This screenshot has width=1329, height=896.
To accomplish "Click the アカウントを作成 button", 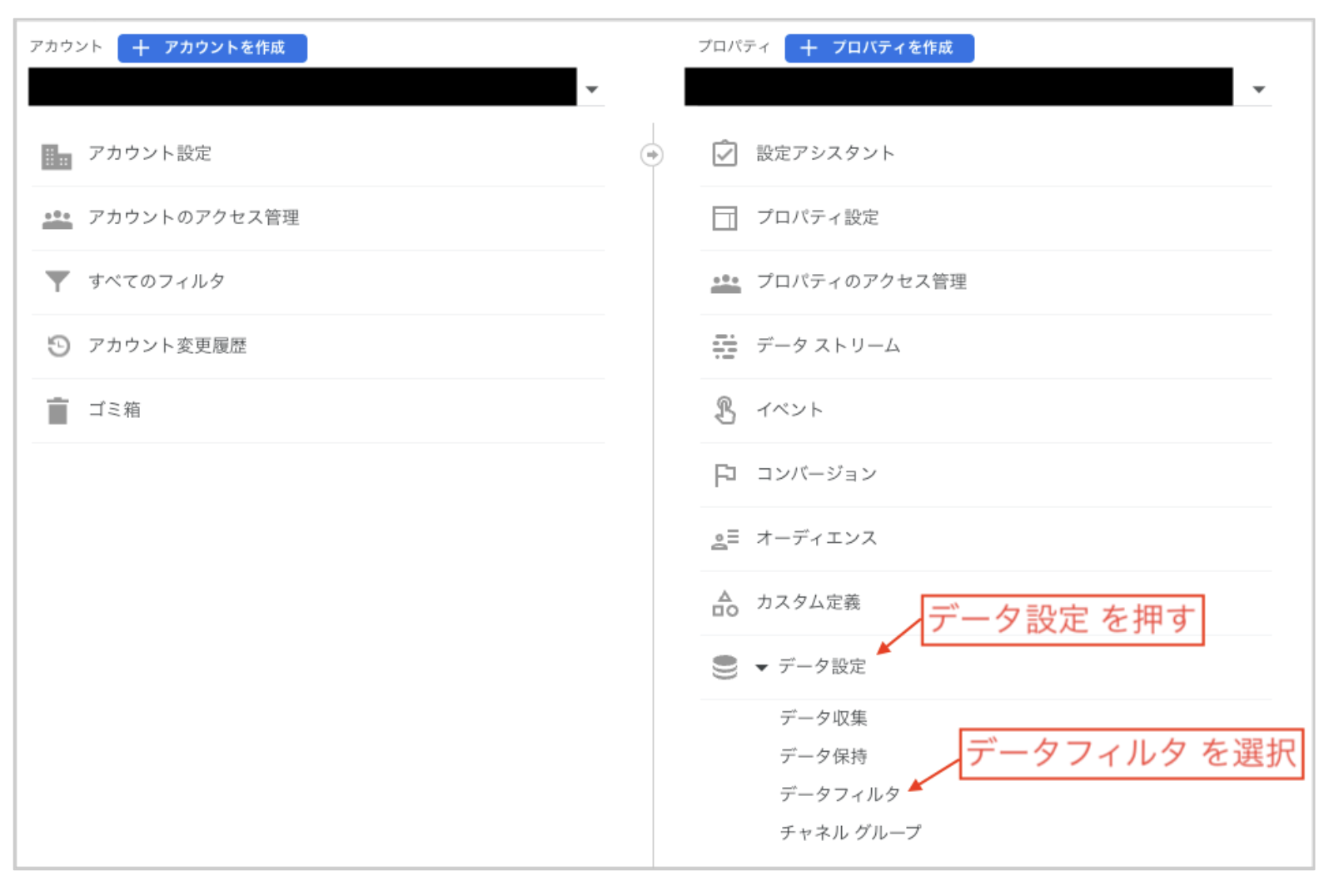I will (212, 47).
